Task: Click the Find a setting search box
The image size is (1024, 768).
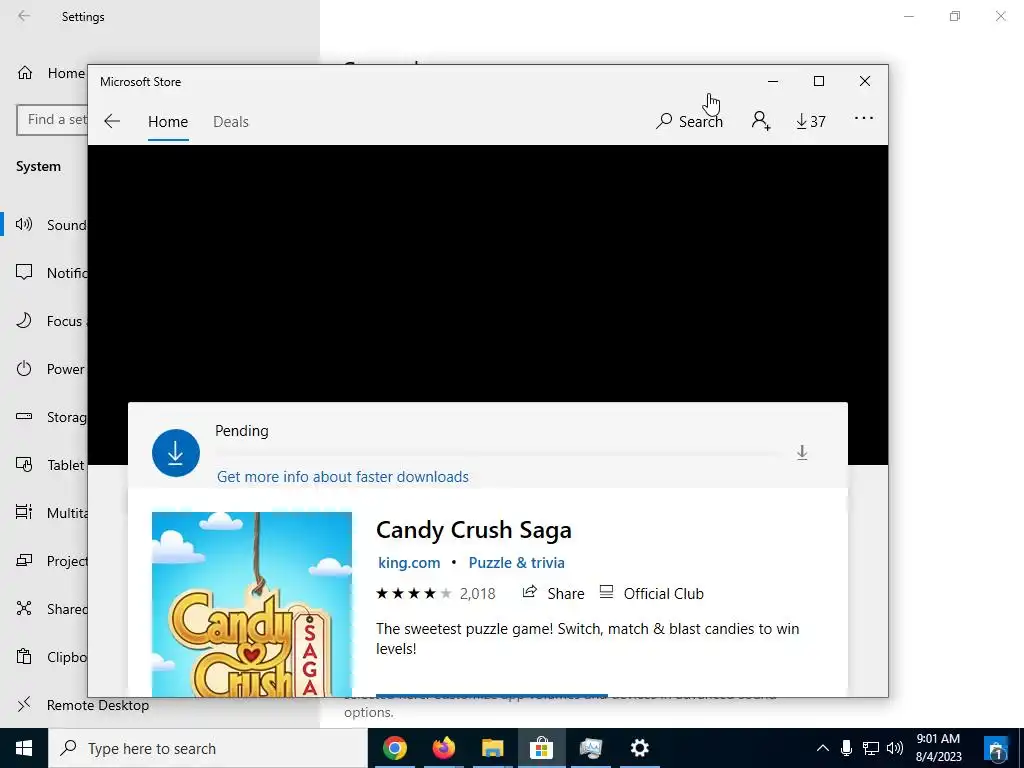Action: coord(52,120)
